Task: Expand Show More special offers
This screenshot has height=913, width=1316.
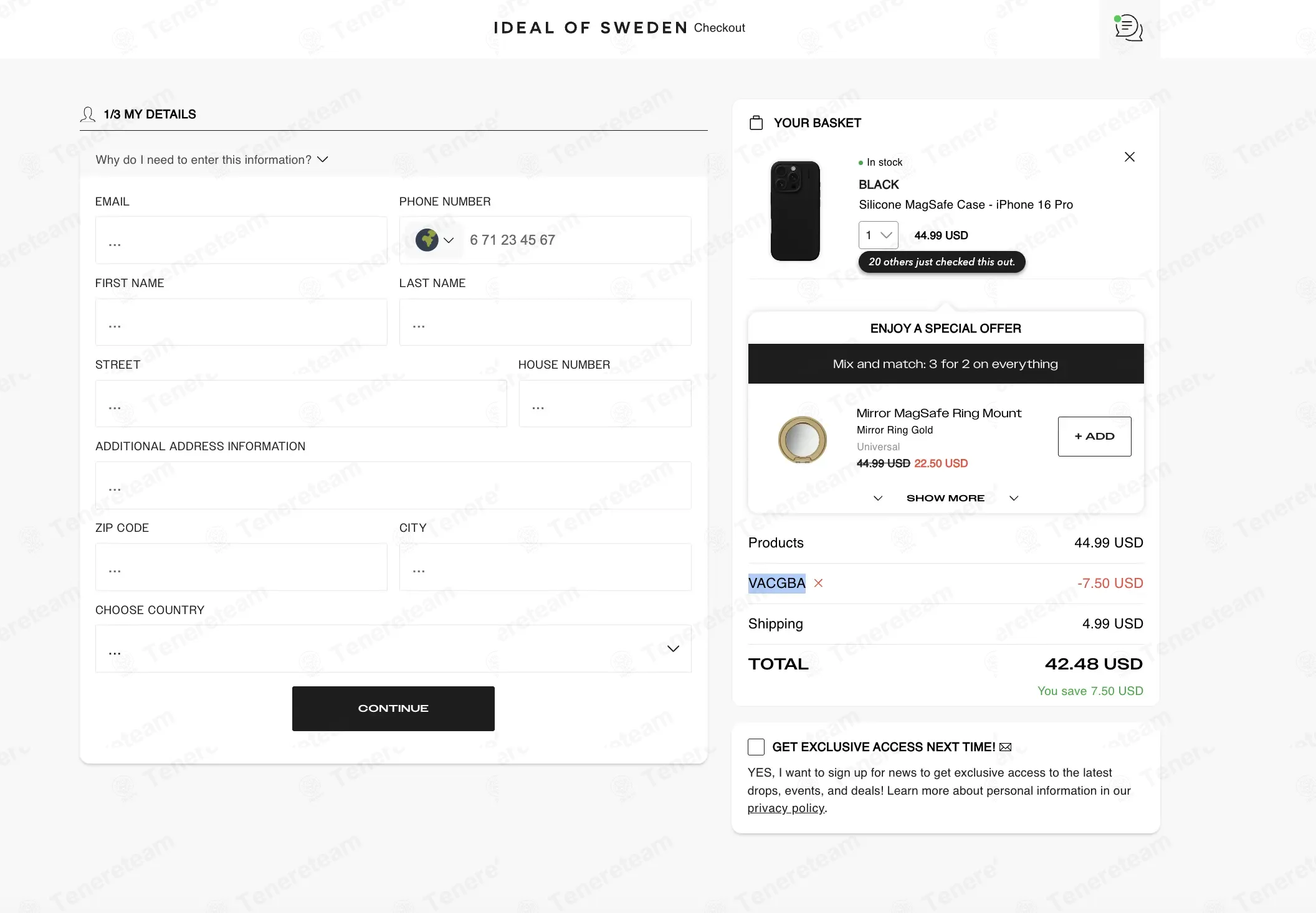Action: (x=945, y=498)
